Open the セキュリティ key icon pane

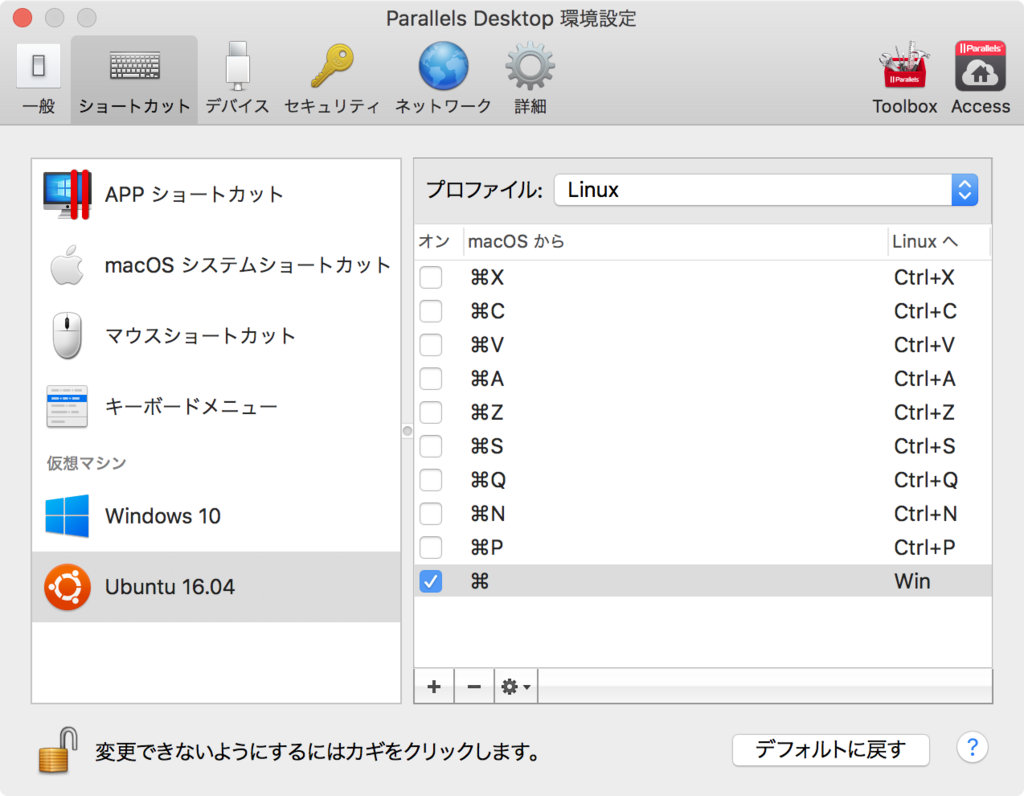[332, 79]
